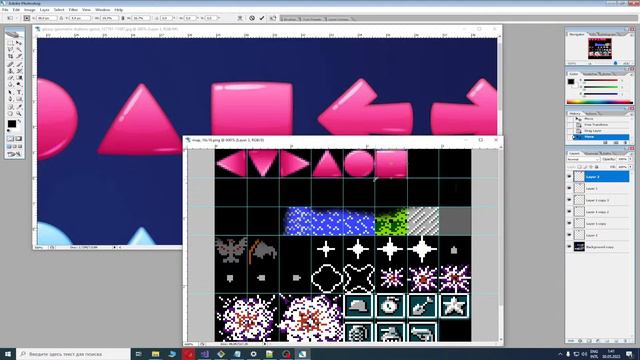Open the Image menu
Screen dimensions: 640x360
point(29,9)
